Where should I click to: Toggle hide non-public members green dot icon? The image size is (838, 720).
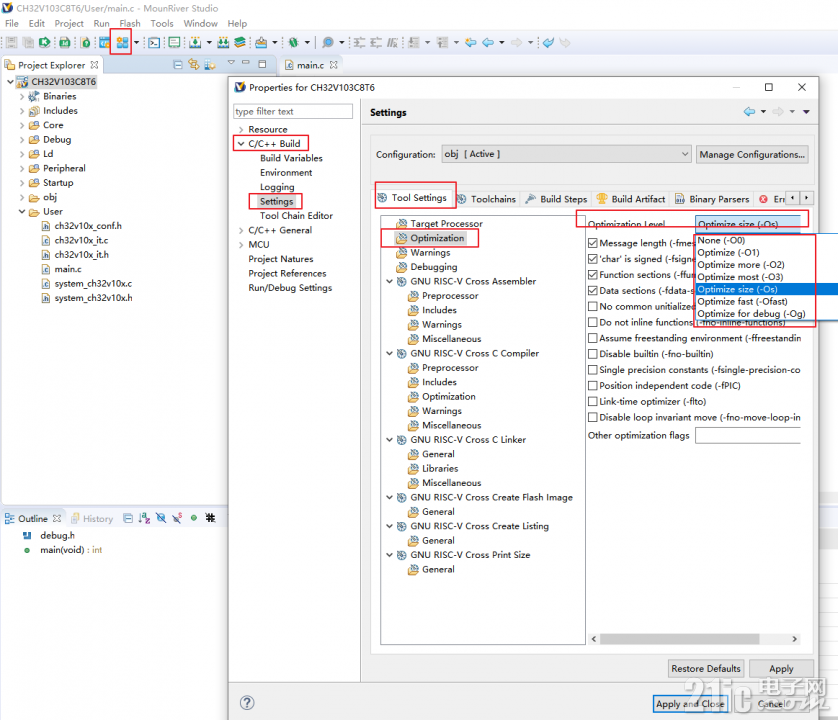[194, 518]
